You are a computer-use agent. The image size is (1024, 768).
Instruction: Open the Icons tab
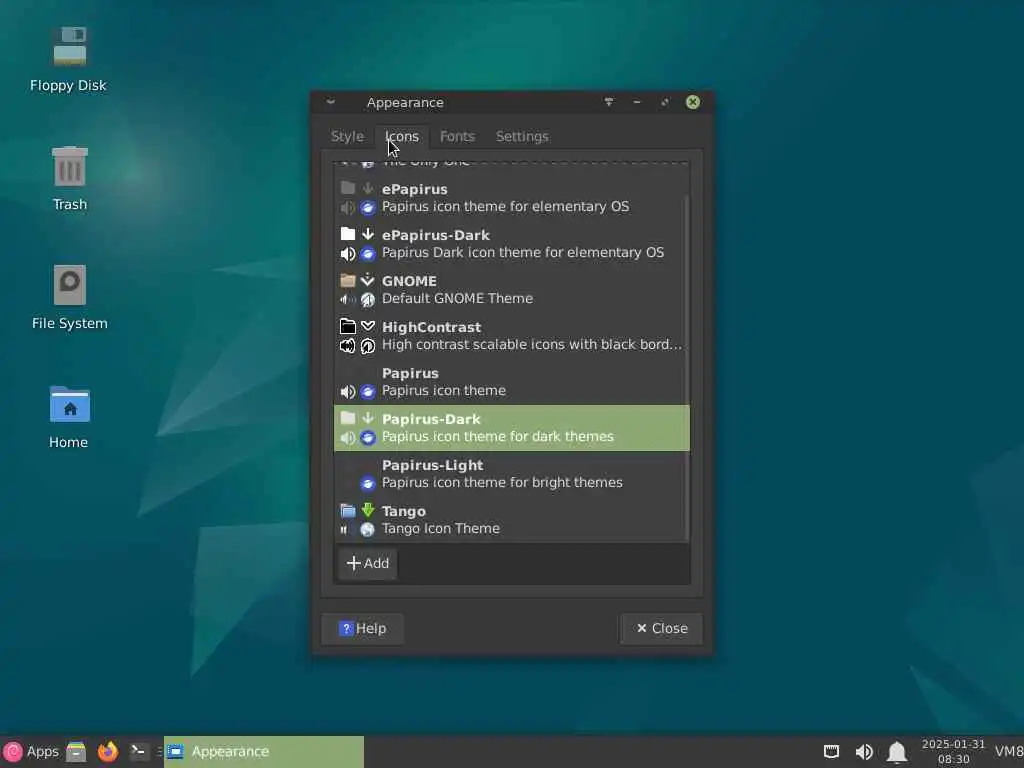click(x=402, y=136)
